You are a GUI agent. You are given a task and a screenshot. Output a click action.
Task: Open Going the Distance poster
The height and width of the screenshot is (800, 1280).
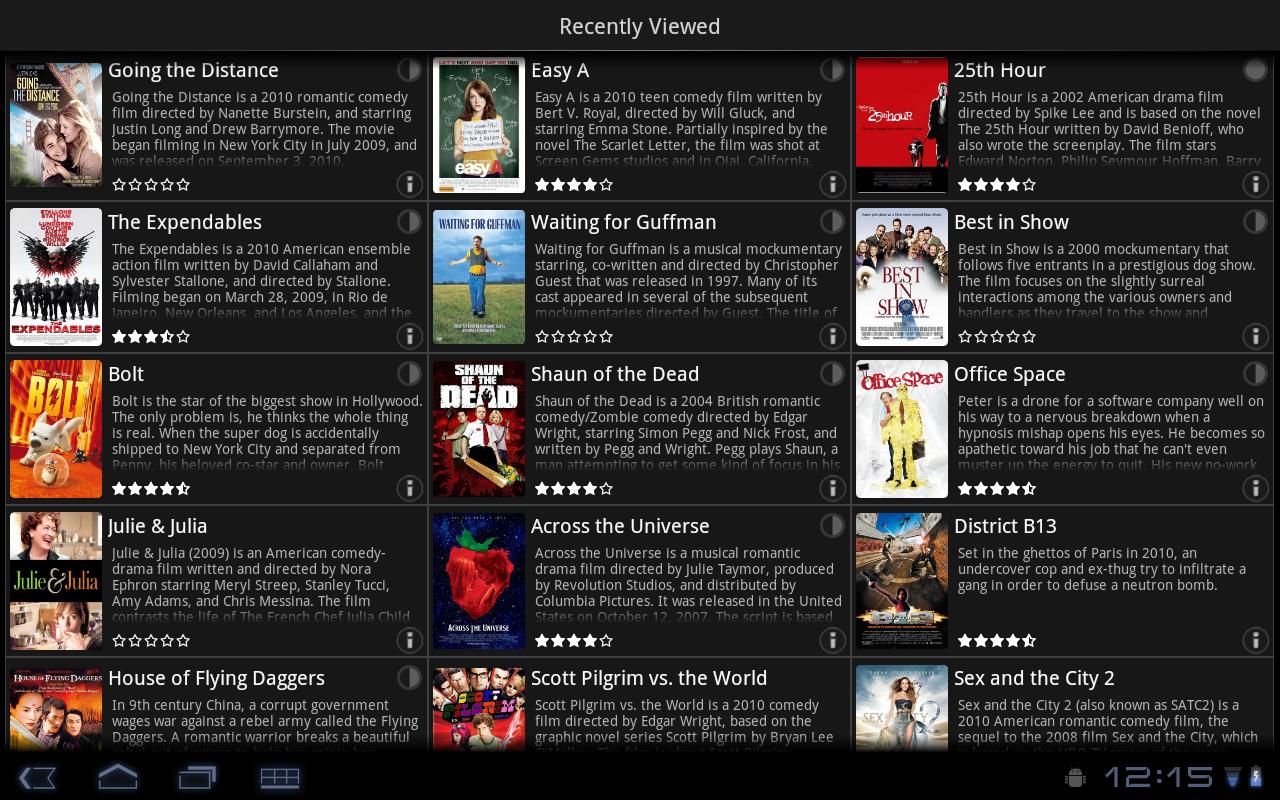[56, 125]
